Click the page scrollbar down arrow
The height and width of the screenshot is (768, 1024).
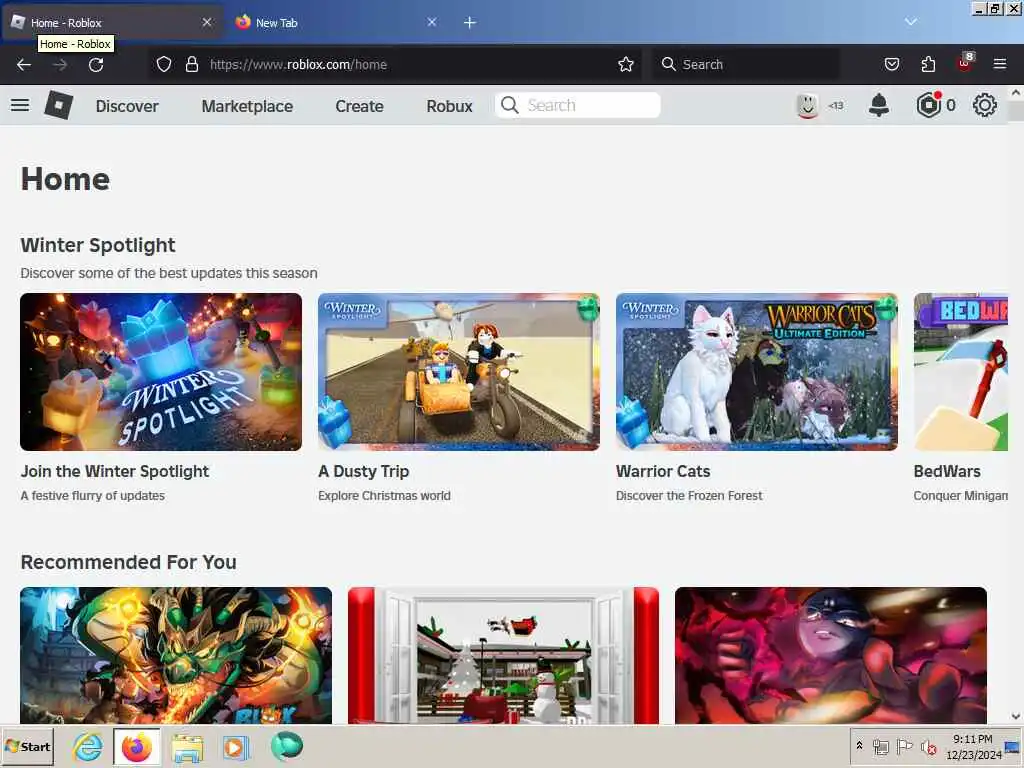(x=1016, y=716)
